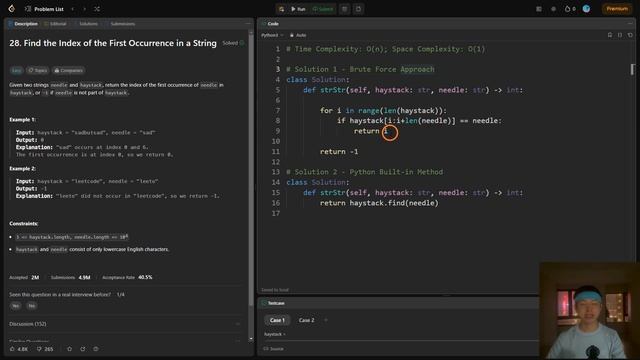Open the Problem List panel

(44, 9)
